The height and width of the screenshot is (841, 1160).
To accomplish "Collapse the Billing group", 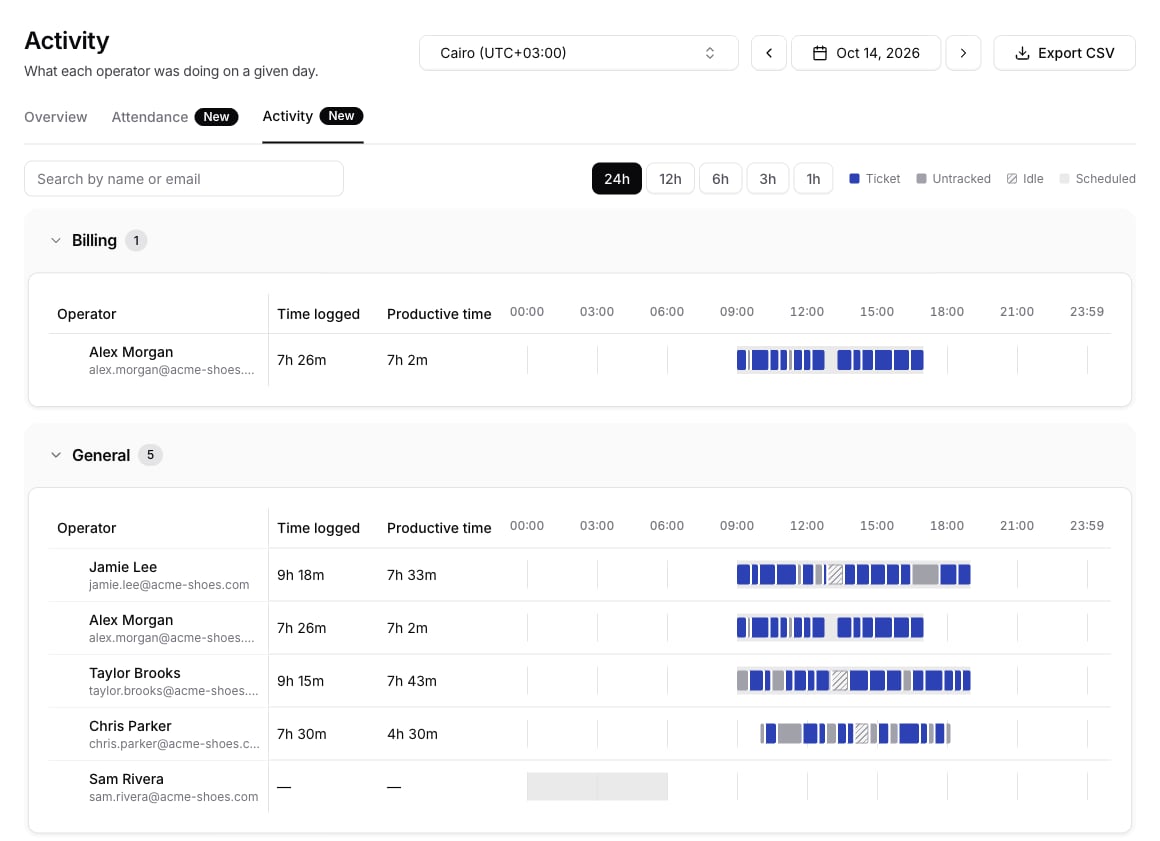I will pyautogui.click(x=55, y=240).
